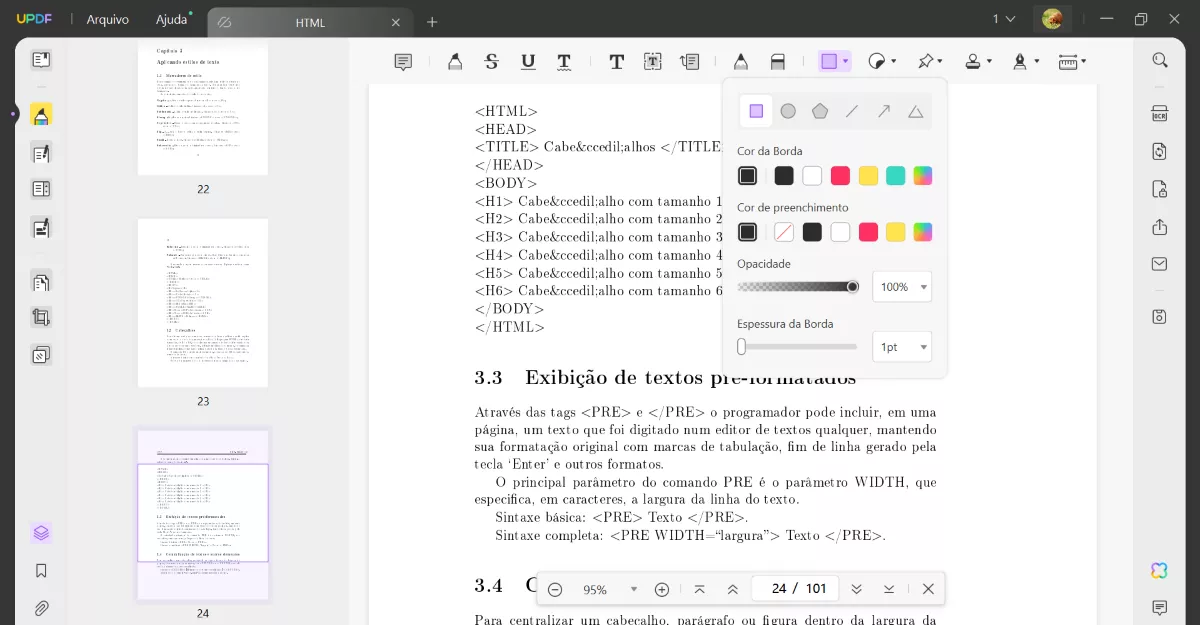Open page 23 from the thumbnail panel
1200x625 pixels.
tap(203, 303)
